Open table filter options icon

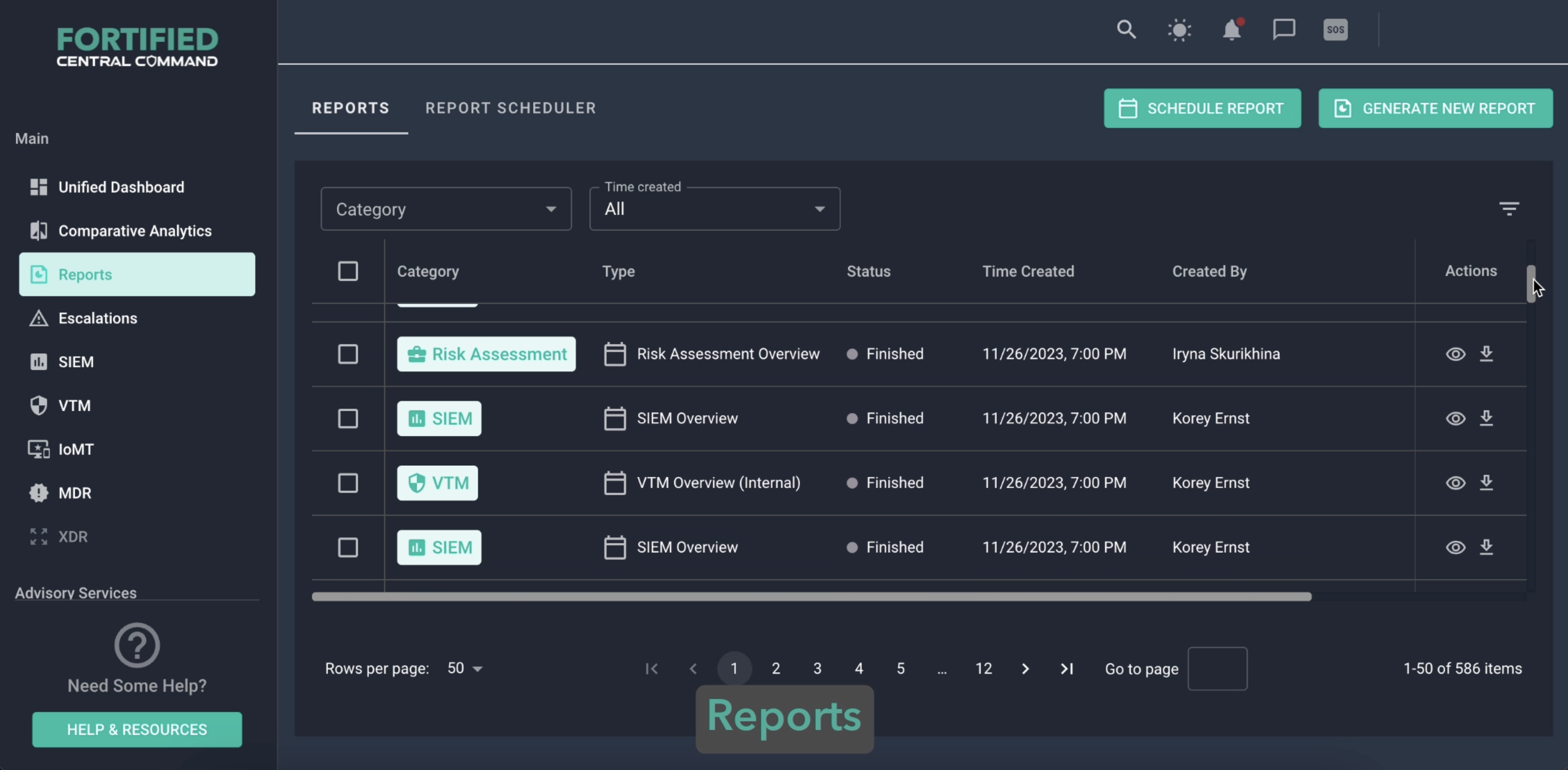(1509, 209)
